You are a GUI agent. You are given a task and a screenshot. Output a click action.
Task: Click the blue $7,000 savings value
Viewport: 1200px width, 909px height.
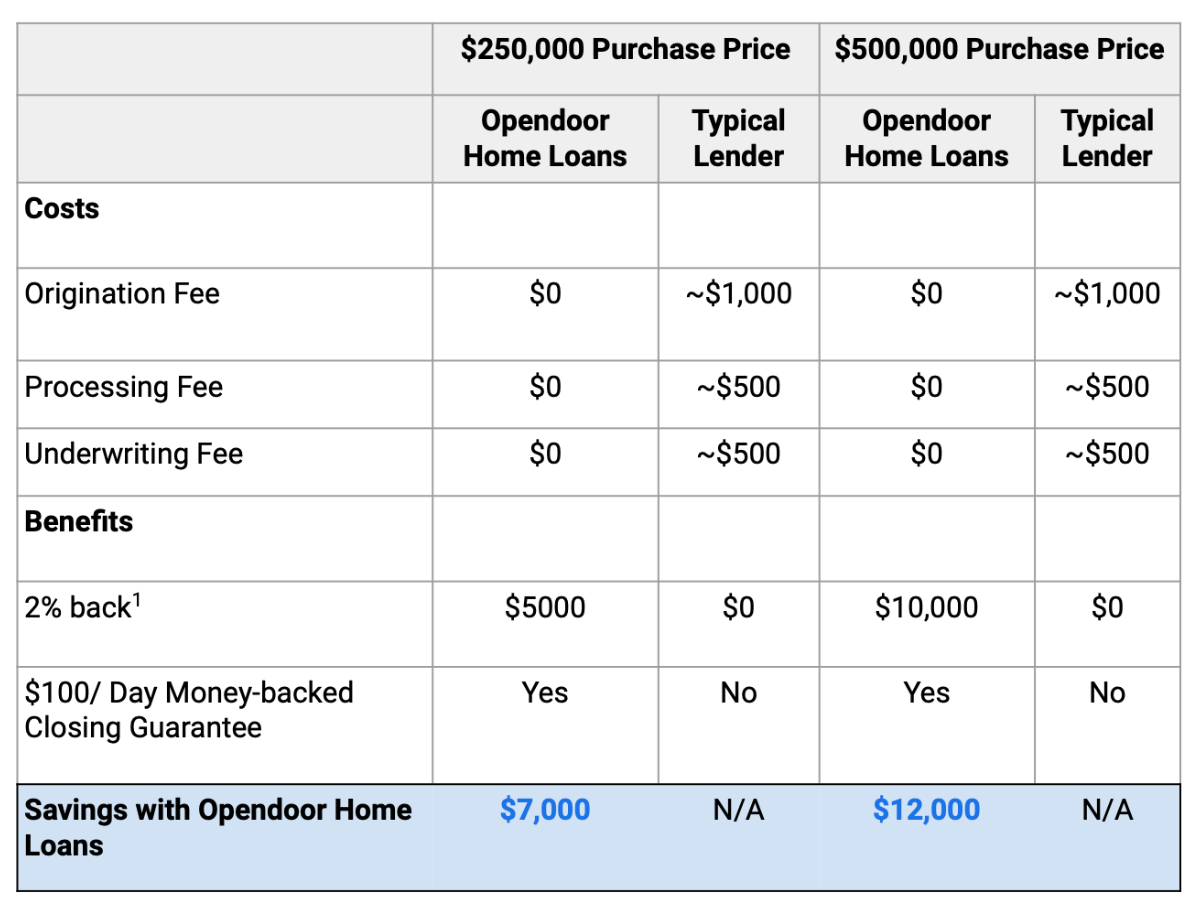(545, 810)
